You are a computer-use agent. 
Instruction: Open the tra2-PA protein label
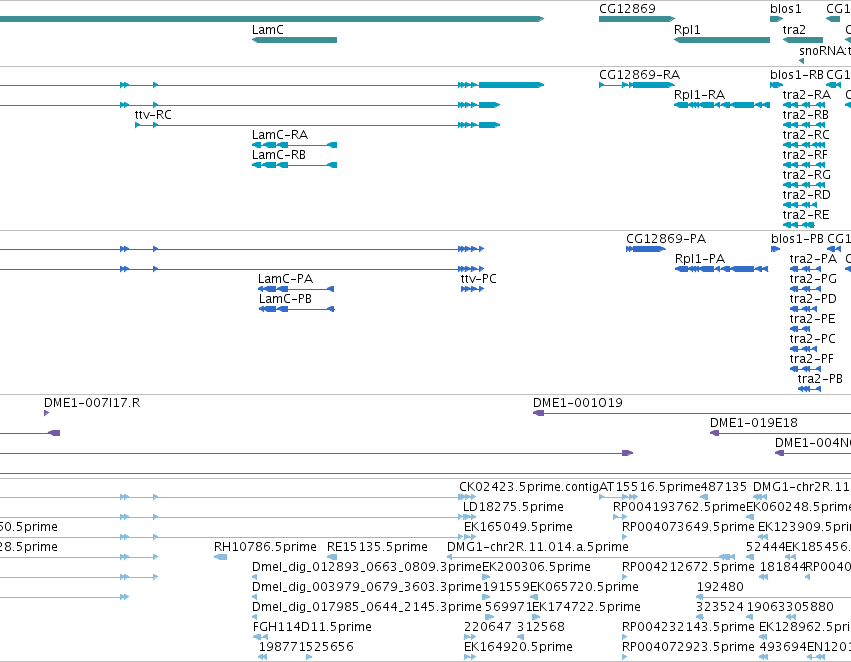[x=813, y=259]
